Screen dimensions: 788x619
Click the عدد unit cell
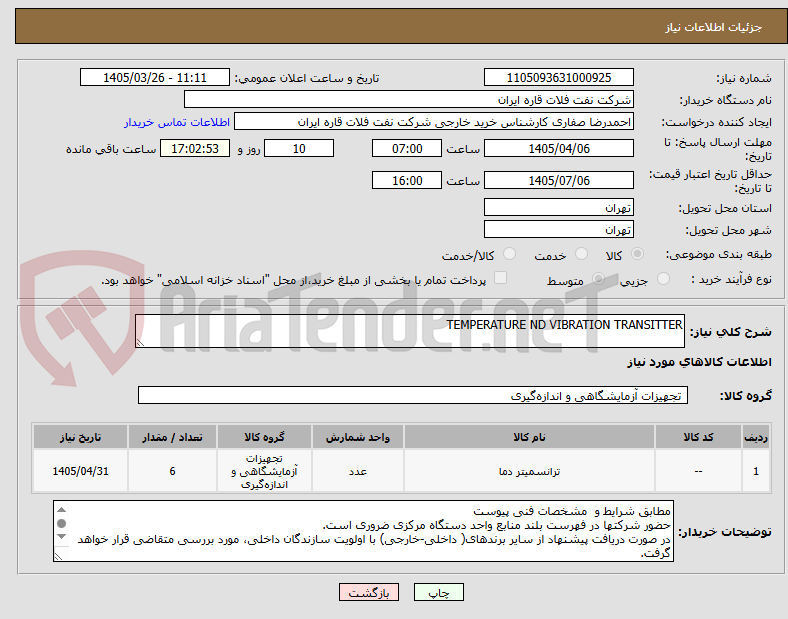pyautogui.click(x=358, y=471)
